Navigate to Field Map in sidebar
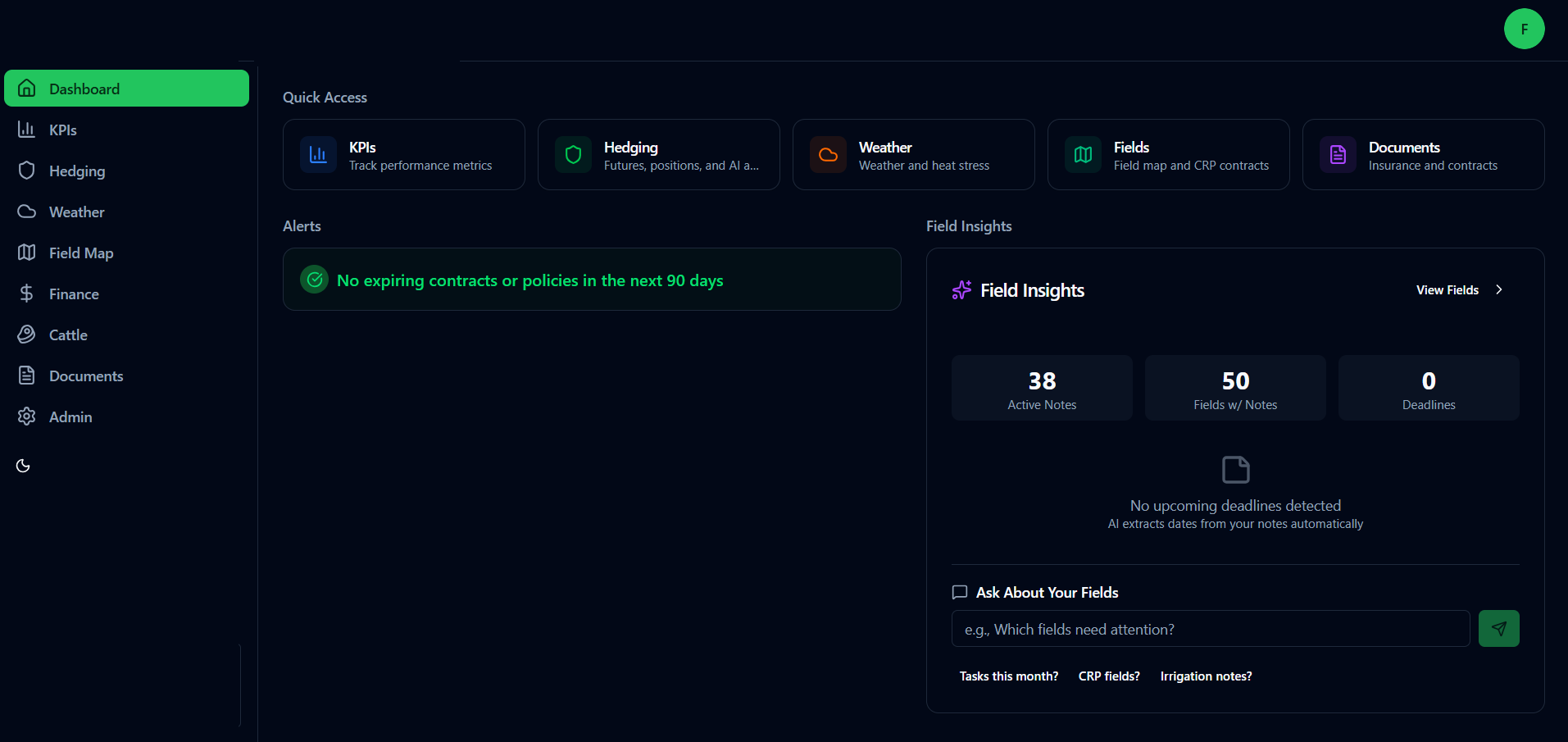Screen dimensions: 1568x742 (126, 253)
